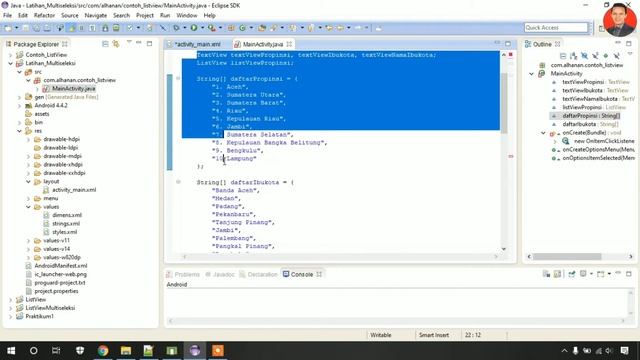Collapse MainActivity in Outline
Viewport: 640px width, 360px height.
pyautogui.click(x=531, y=74)
